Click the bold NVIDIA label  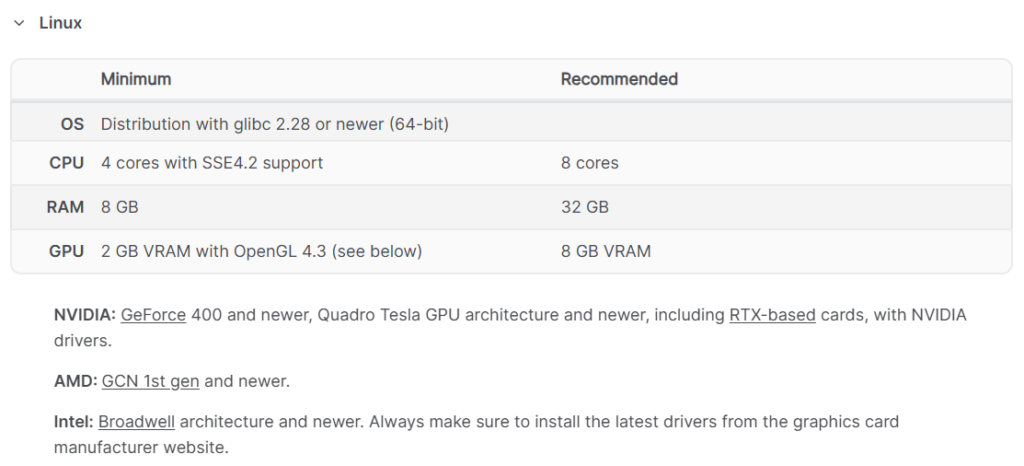coord(85,315)
